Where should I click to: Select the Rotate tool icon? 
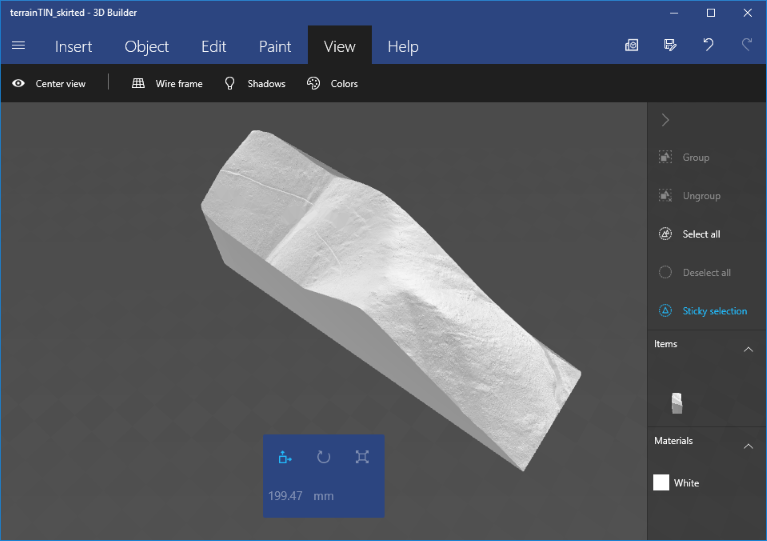[323, 457]
